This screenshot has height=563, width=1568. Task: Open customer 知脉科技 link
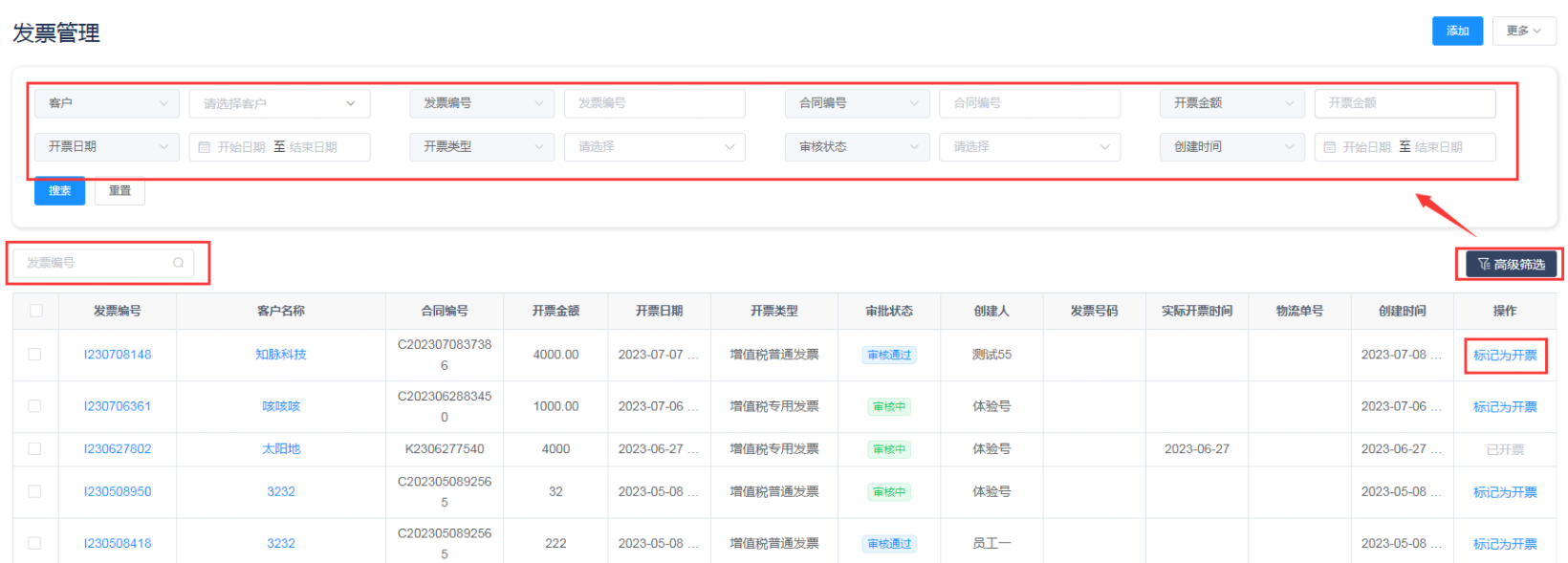[281, 355]
